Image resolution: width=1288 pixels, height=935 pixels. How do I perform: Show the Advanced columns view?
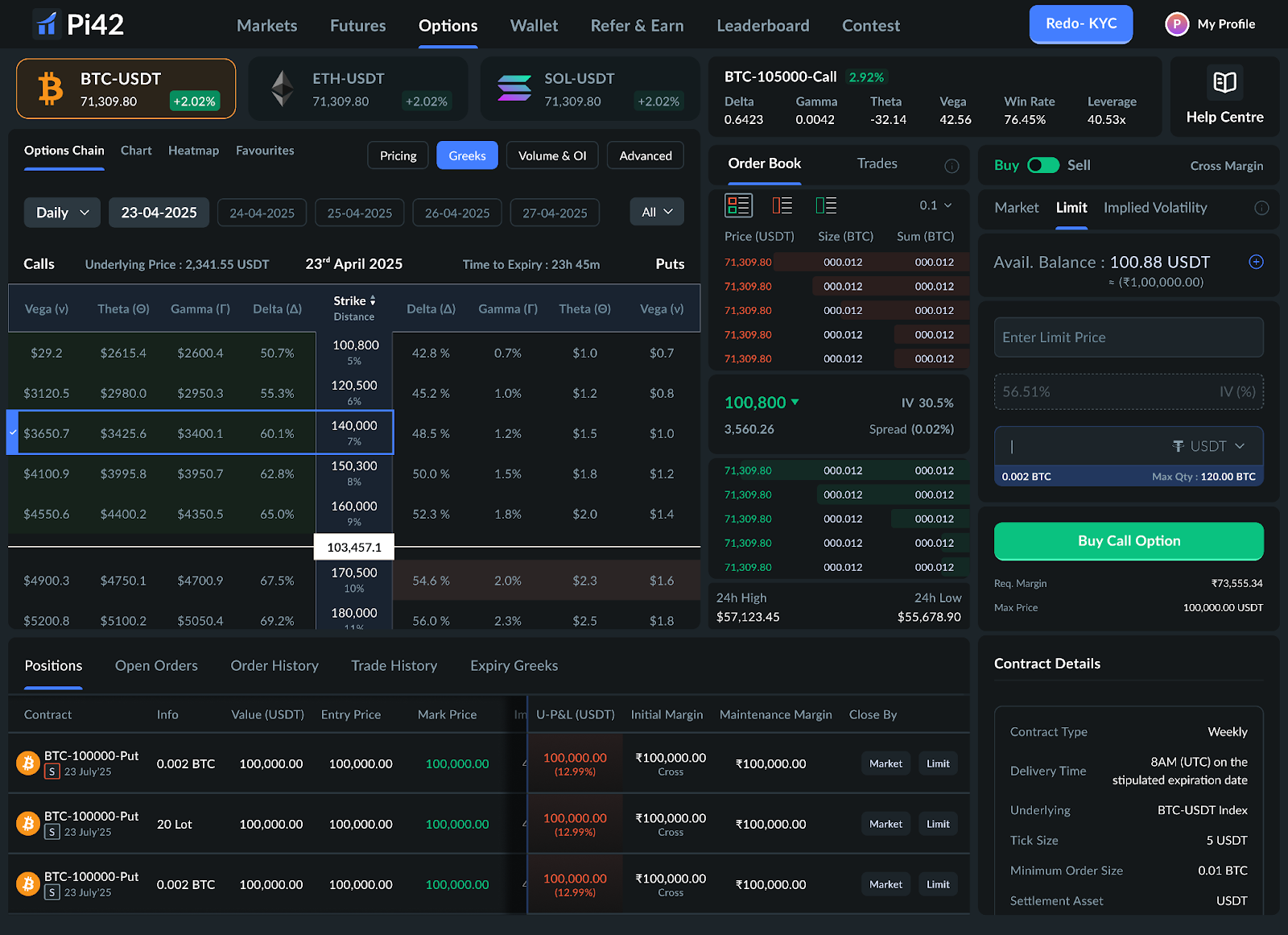click(646, 155)
